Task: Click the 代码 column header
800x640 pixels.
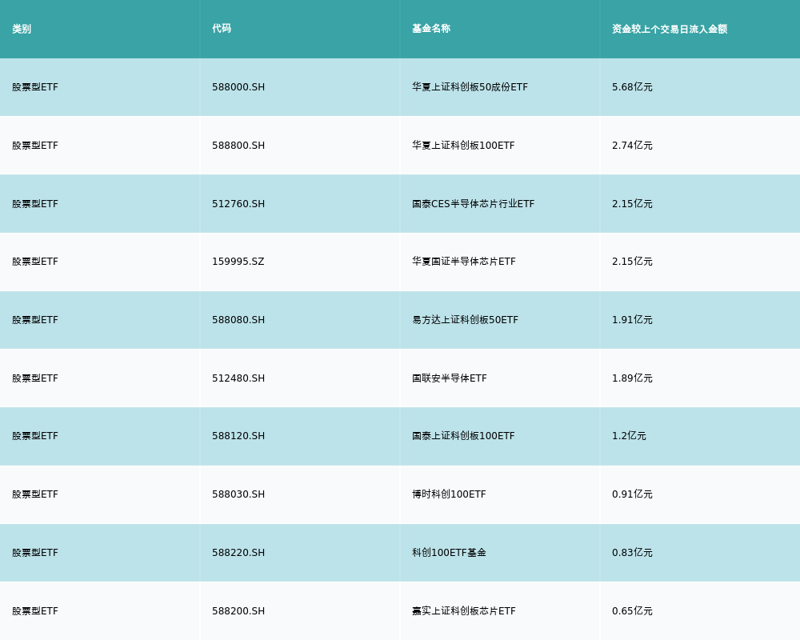Action: coord(221,29)
